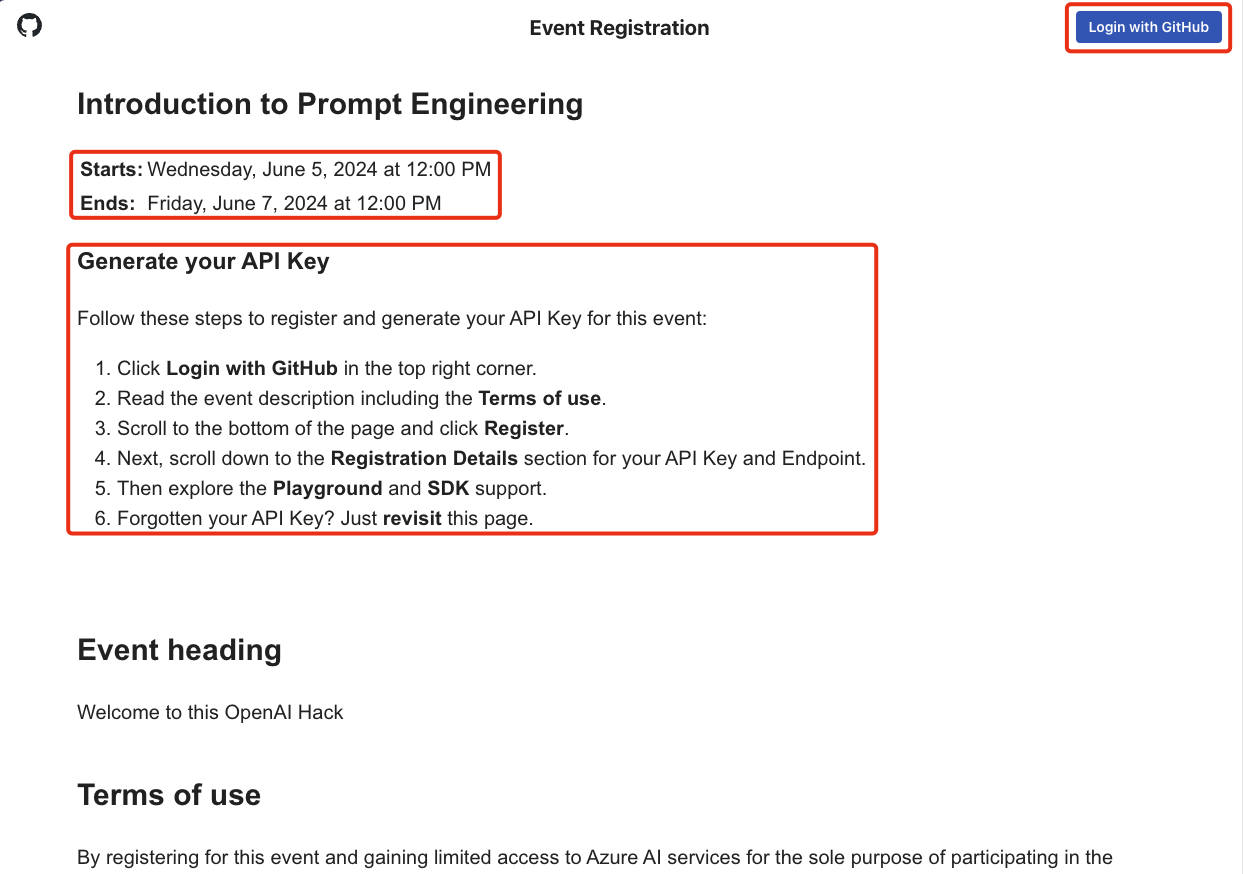Image resolution: width=1243 pixels, height=874 pixels.
Task: Click bold Terms of use in step 2
Action: 540,398
